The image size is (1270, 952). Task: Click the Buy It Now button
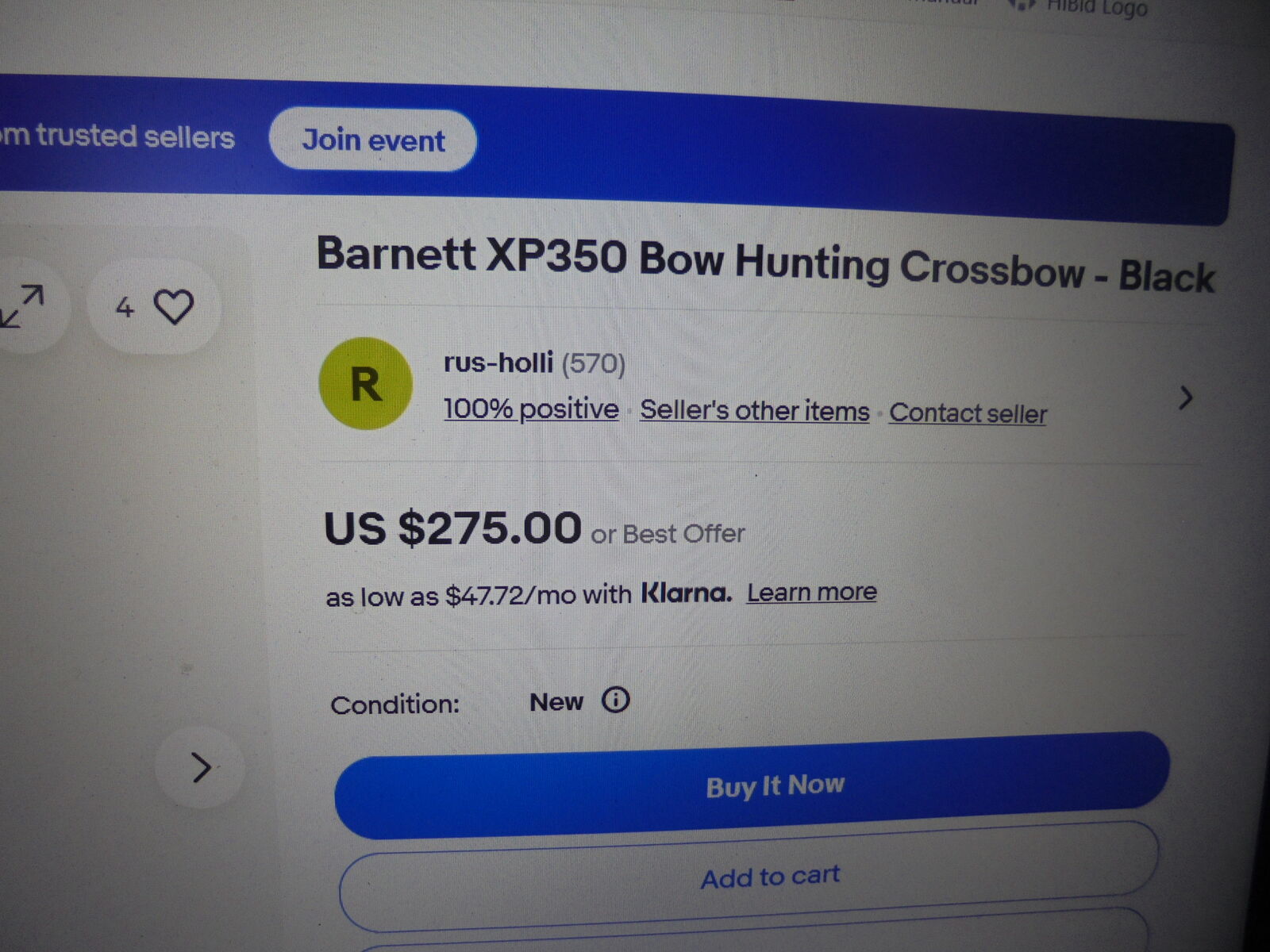click(752, 785)
